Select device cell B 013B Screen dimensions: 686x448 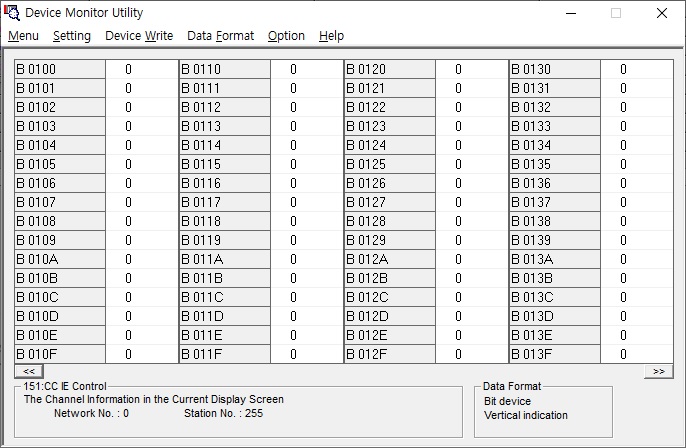555,278
